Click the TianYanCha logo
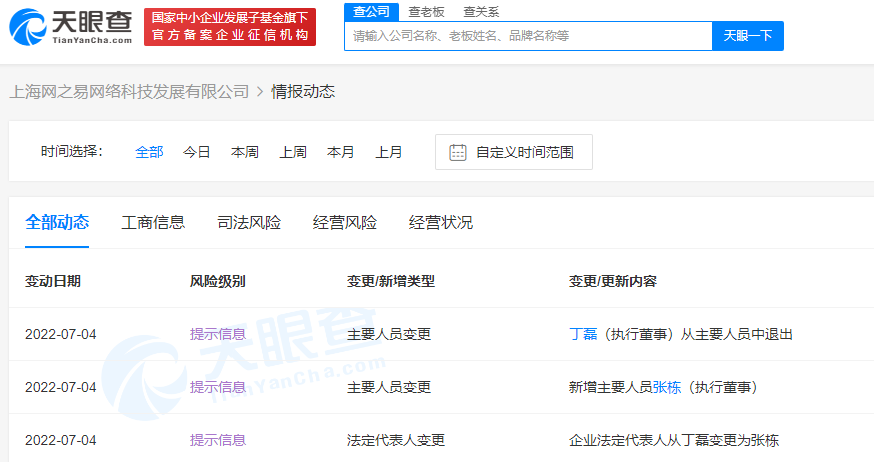 [71, 27]
